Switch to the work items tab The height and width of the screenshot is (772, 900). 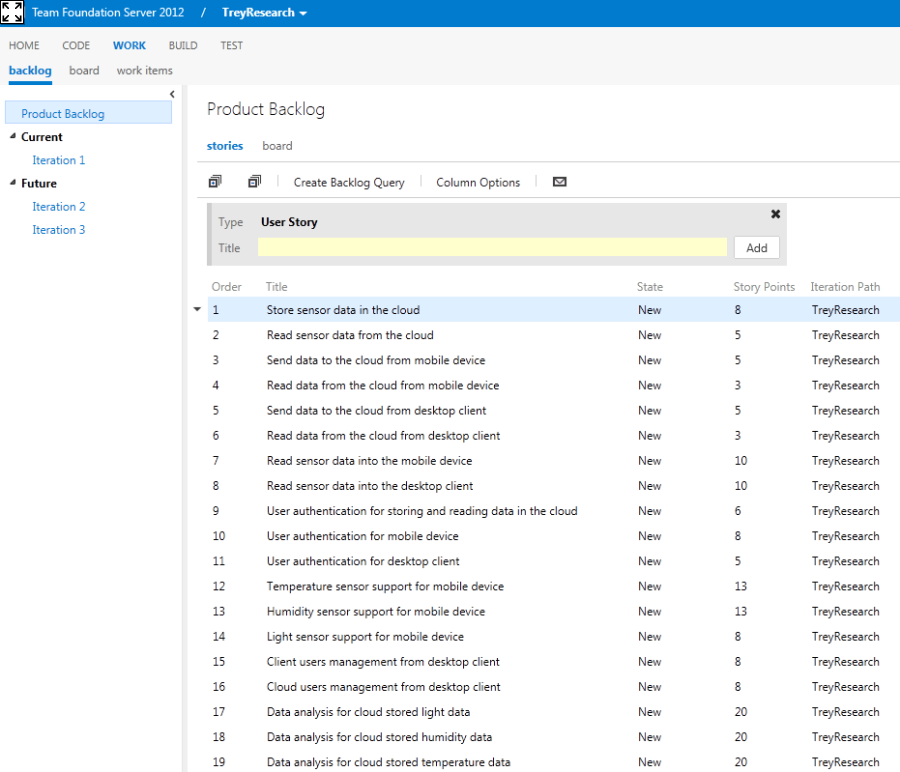(x=144, y=71)
